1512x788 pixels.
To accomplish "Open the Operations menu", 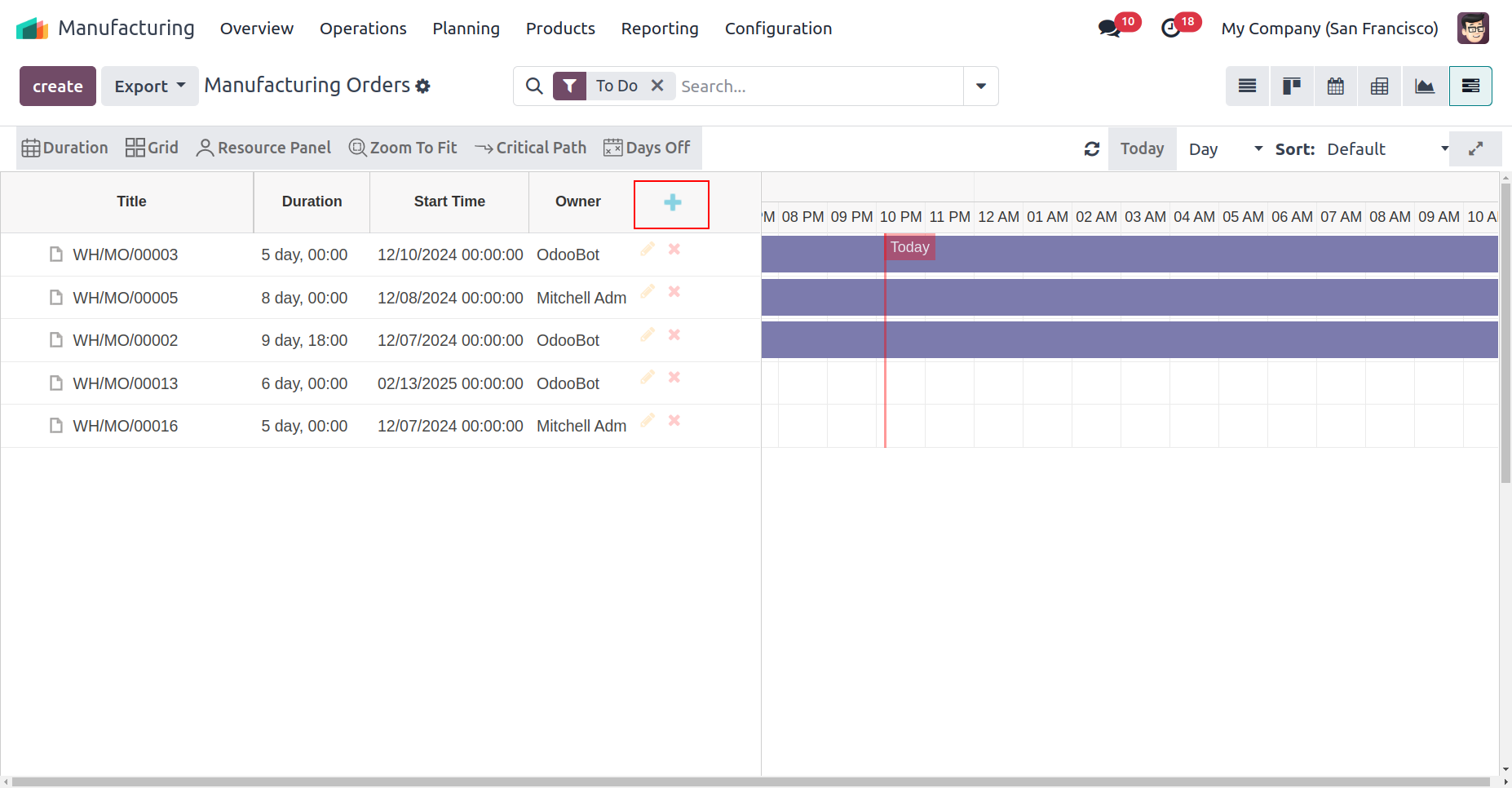I will (x=363, y=29).
